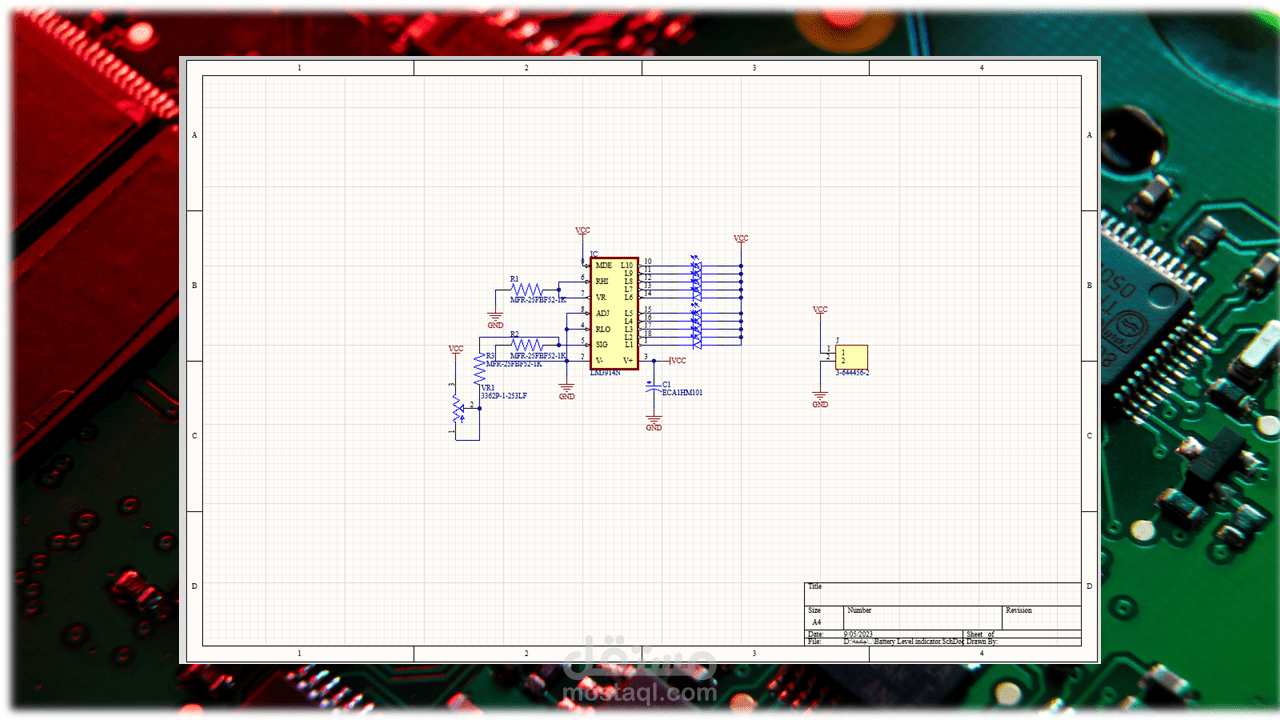Click the Revision field in the title block
This screenshot has width=1280, height=720.
point(1041,617)
